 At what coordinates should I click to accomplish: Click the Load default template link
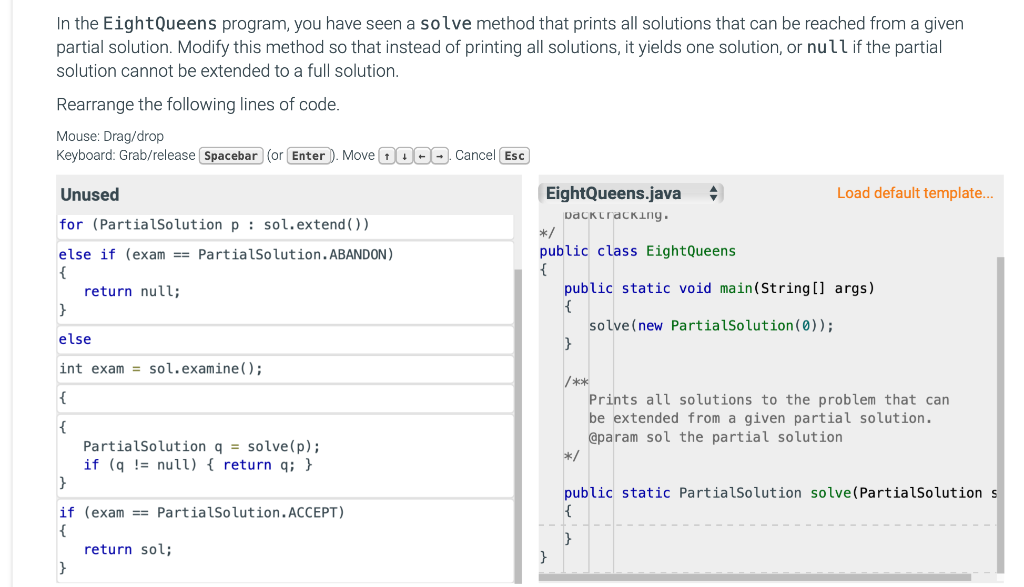pyautogui.click(x=914, y=192)
